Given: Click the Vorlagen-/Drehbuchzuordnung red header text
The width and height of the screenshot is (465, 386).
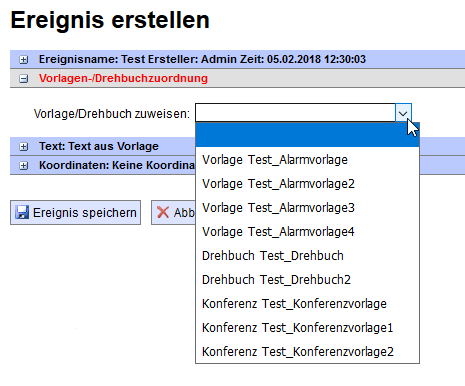Looking at the screenshot, I should coord(123,78).
